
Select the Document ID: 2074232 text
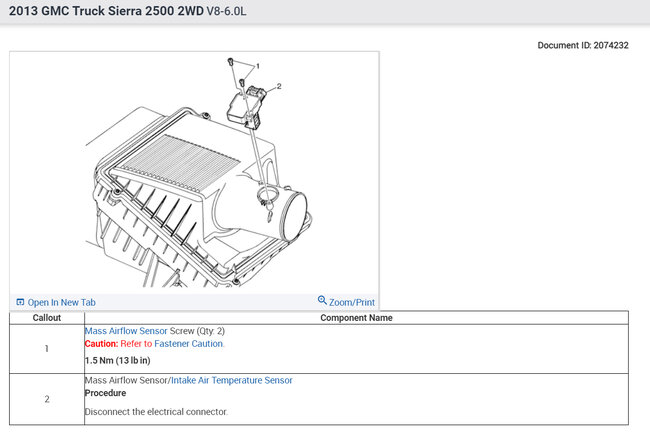(583, 45)
